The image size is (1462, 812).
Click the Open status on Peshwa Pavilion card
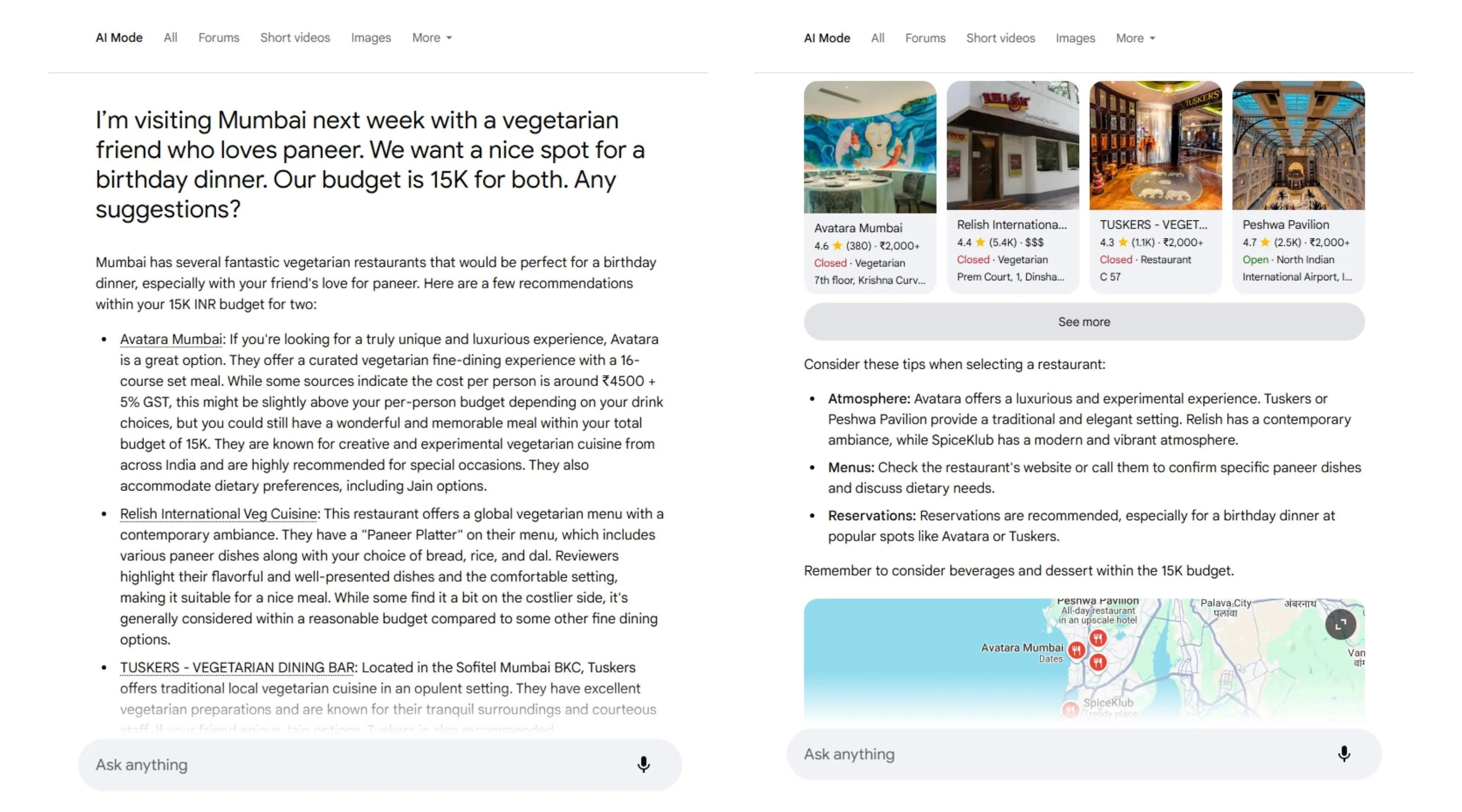[1255, 259]
